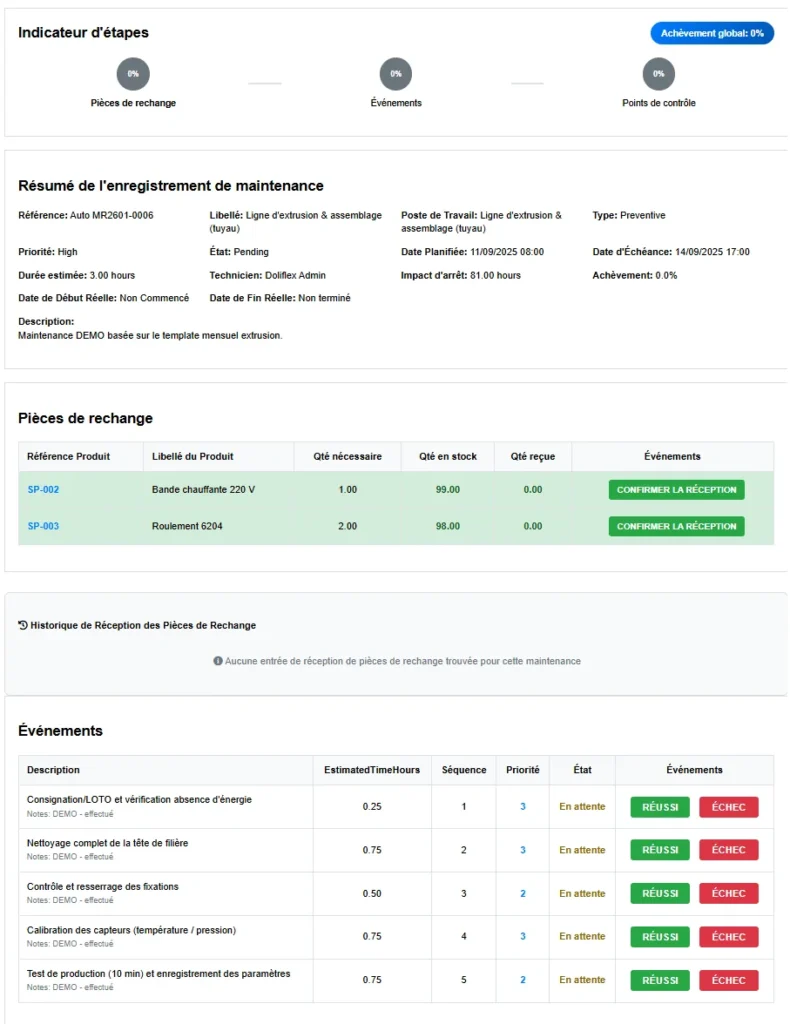Mark Consignation/LOTO event as RÉUSSI

pos(659,807)
